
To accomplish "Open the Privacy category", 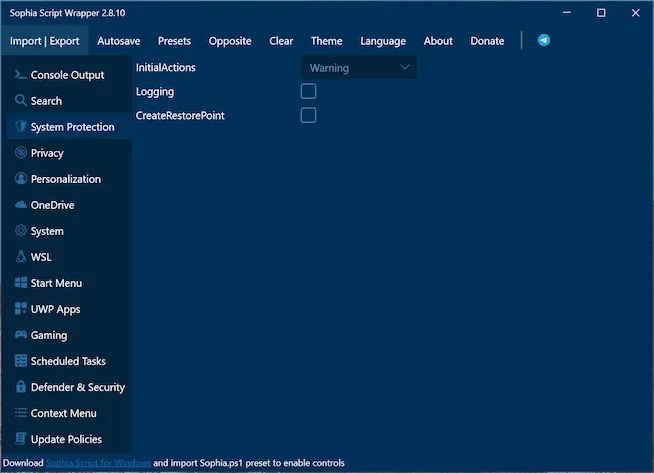I will pos(69,153).
